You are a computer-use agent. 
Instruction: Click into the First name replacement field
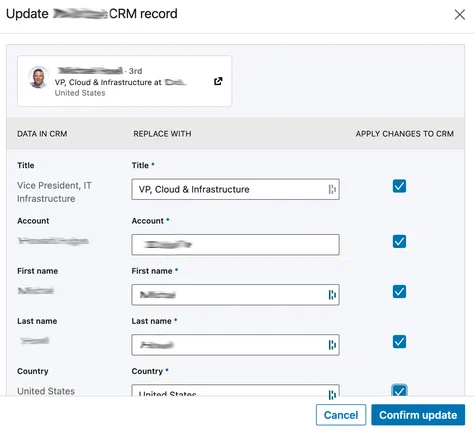point(235,295)
